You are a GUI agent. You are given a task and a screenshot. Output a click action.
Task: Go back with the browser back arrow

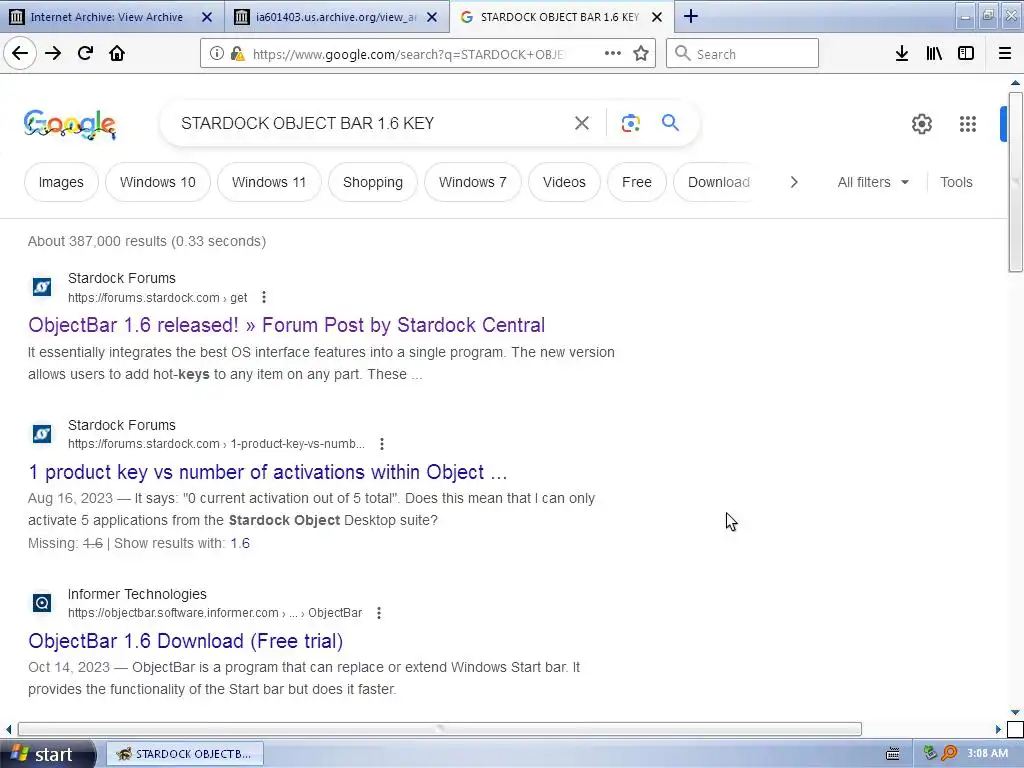click(x=20, y=54)
